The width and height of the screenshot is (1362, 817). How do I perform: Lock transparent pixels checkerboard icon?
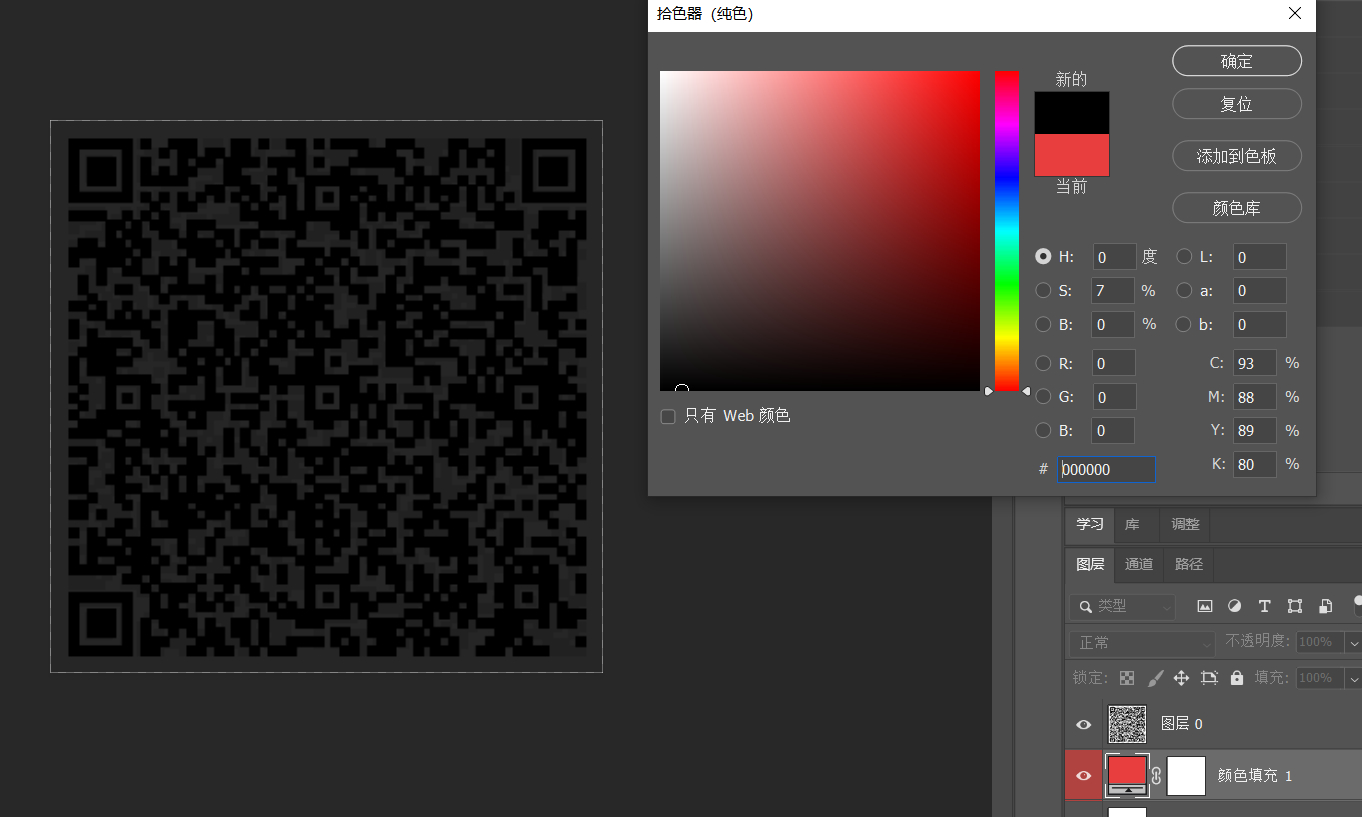pyautogui.click(x=1127, y=678)
